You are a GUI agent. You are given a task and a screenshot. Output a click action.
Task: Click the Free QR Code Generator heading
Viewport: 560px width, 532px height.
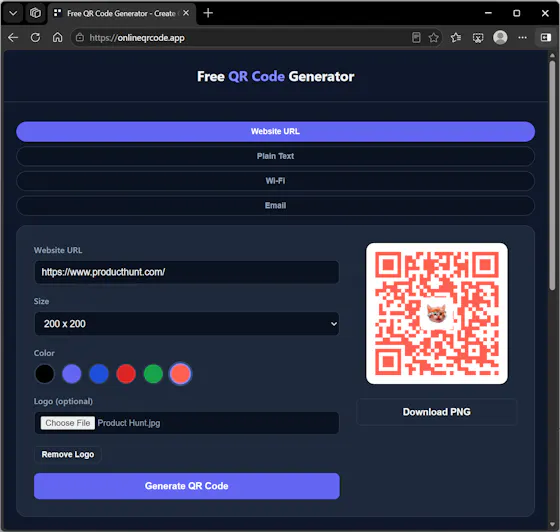pyautogui.click(x=275, y=76)
